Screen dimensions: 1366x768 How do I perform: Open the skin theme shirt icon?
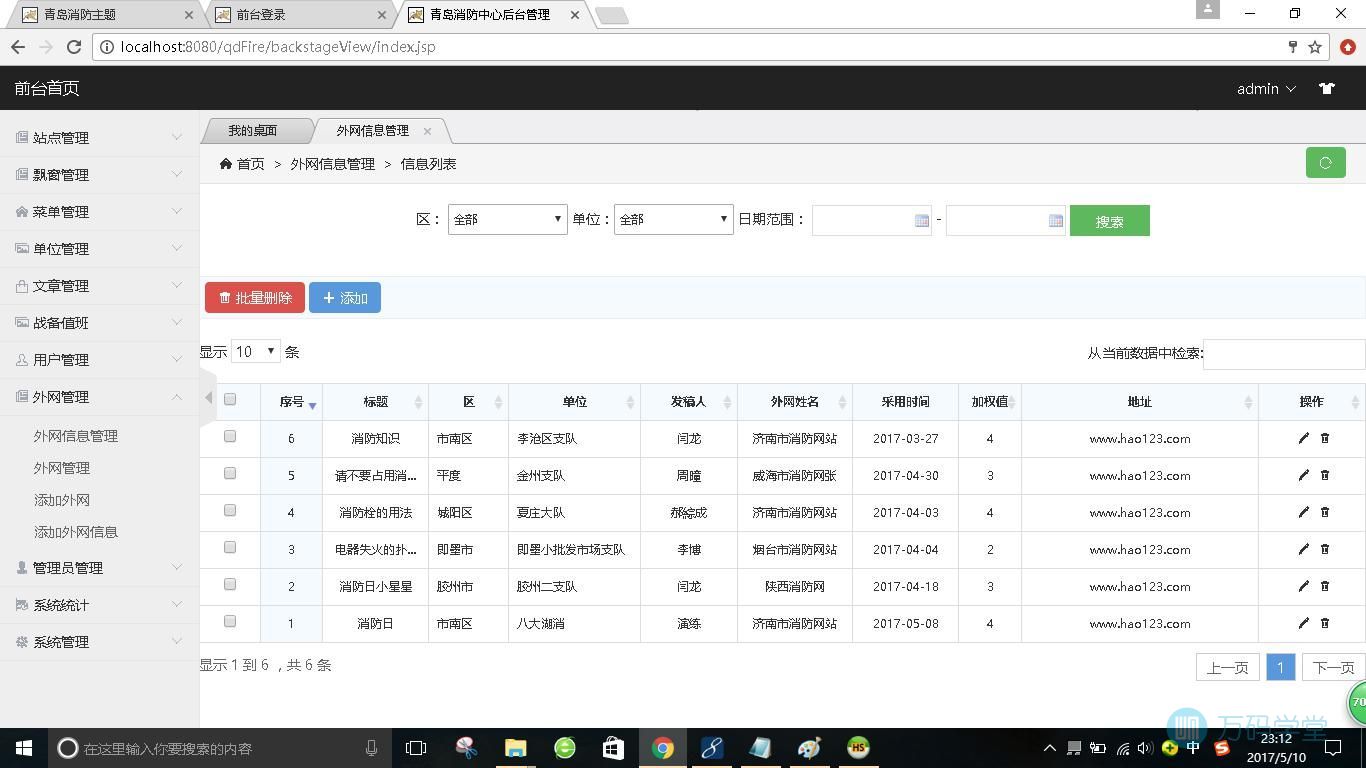click(x=1327, y=88)
